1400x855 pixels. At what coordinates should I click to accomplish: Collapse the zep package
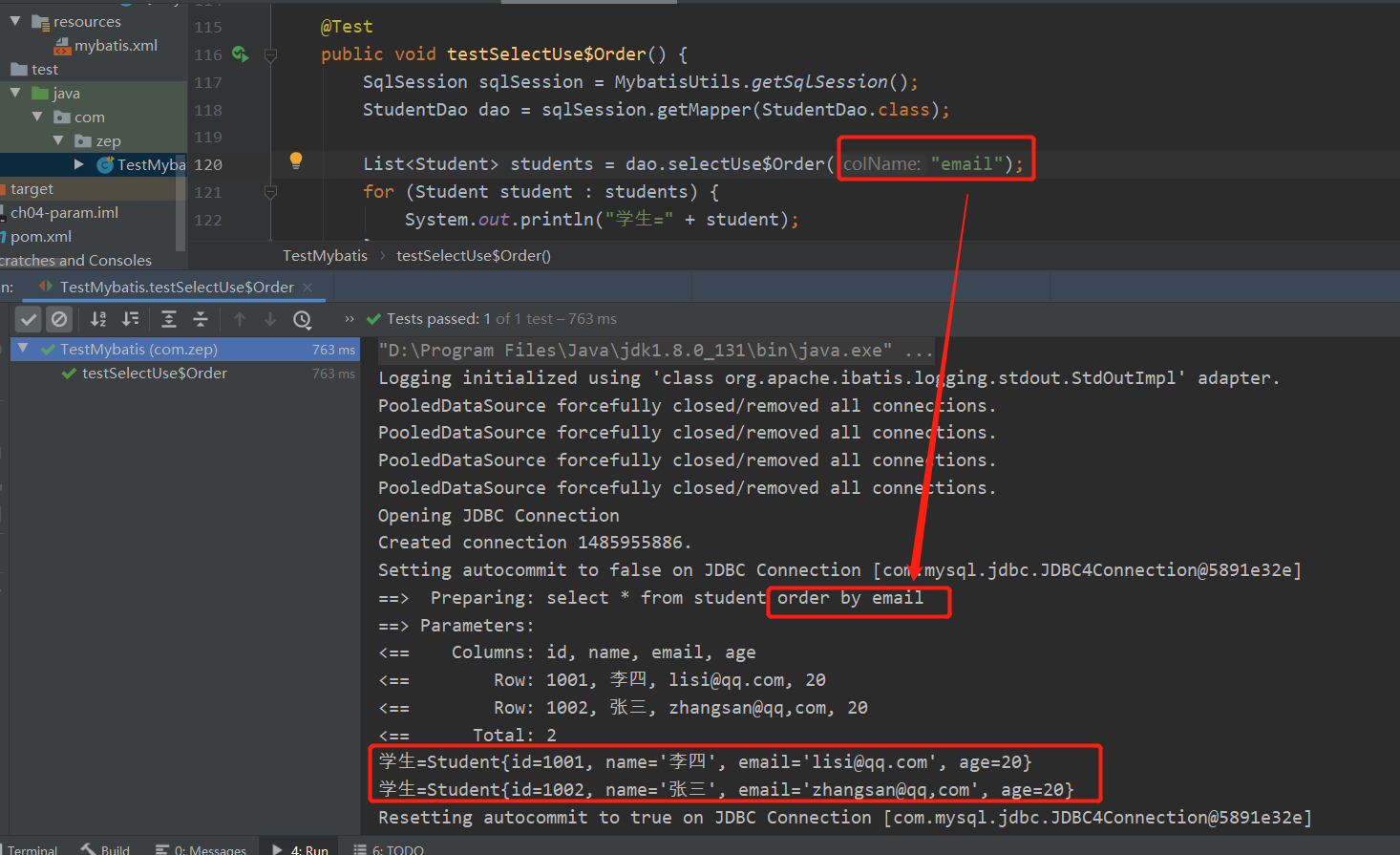(x=58, y=140)
